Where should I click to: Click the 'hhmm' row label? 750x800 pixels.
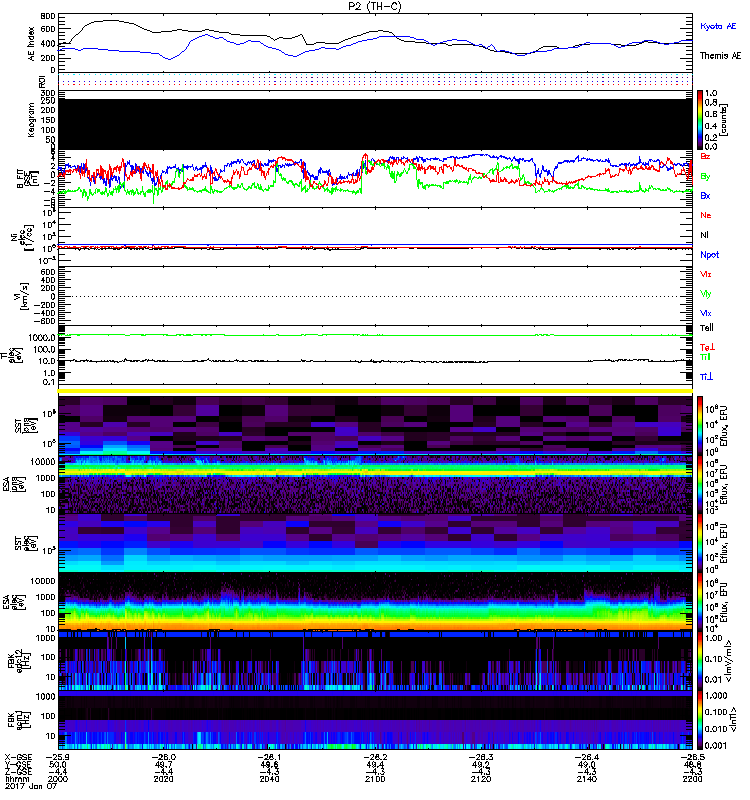15,779
